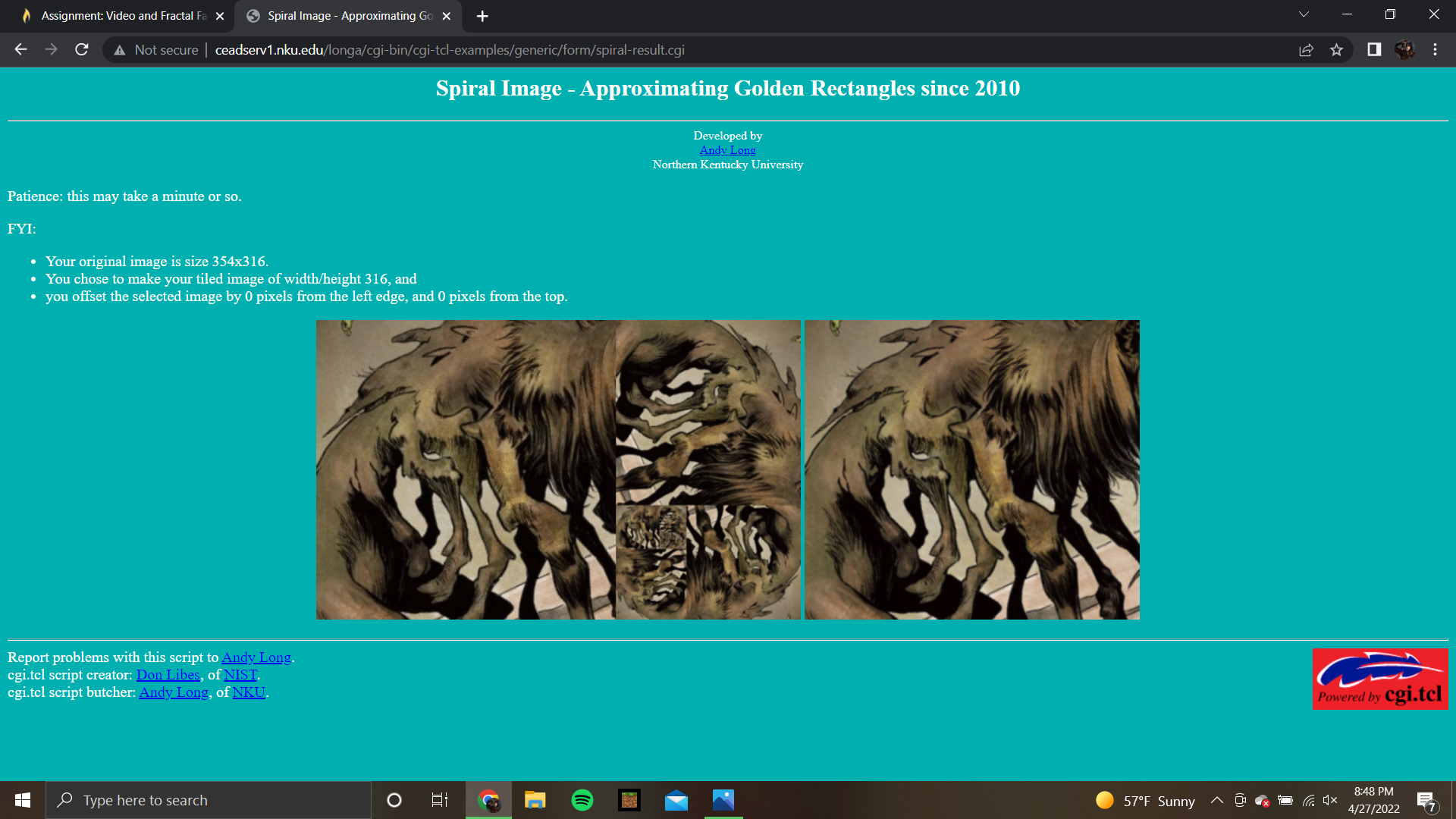Open the Photos app on taskbar
The height and width of the screenshot is (819, 1456).
click(x=723, y=800)
